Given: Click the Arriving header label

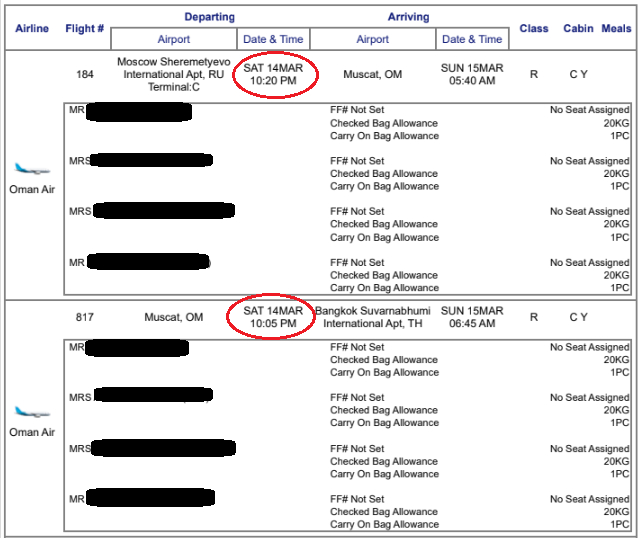Looking at the screenshot, I should (408, 17).
